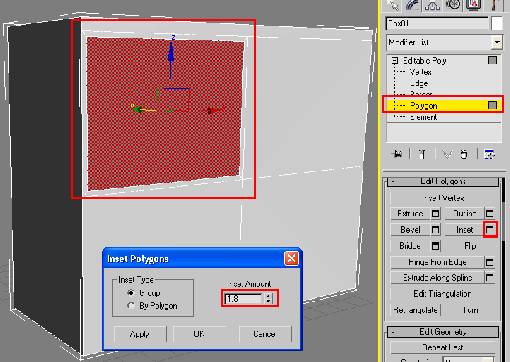Image resolution: width=510 pixels, height=362 pixels.
Task: Click the Make Unique icon
Action: pyautogui.click(x=447, y=154)
